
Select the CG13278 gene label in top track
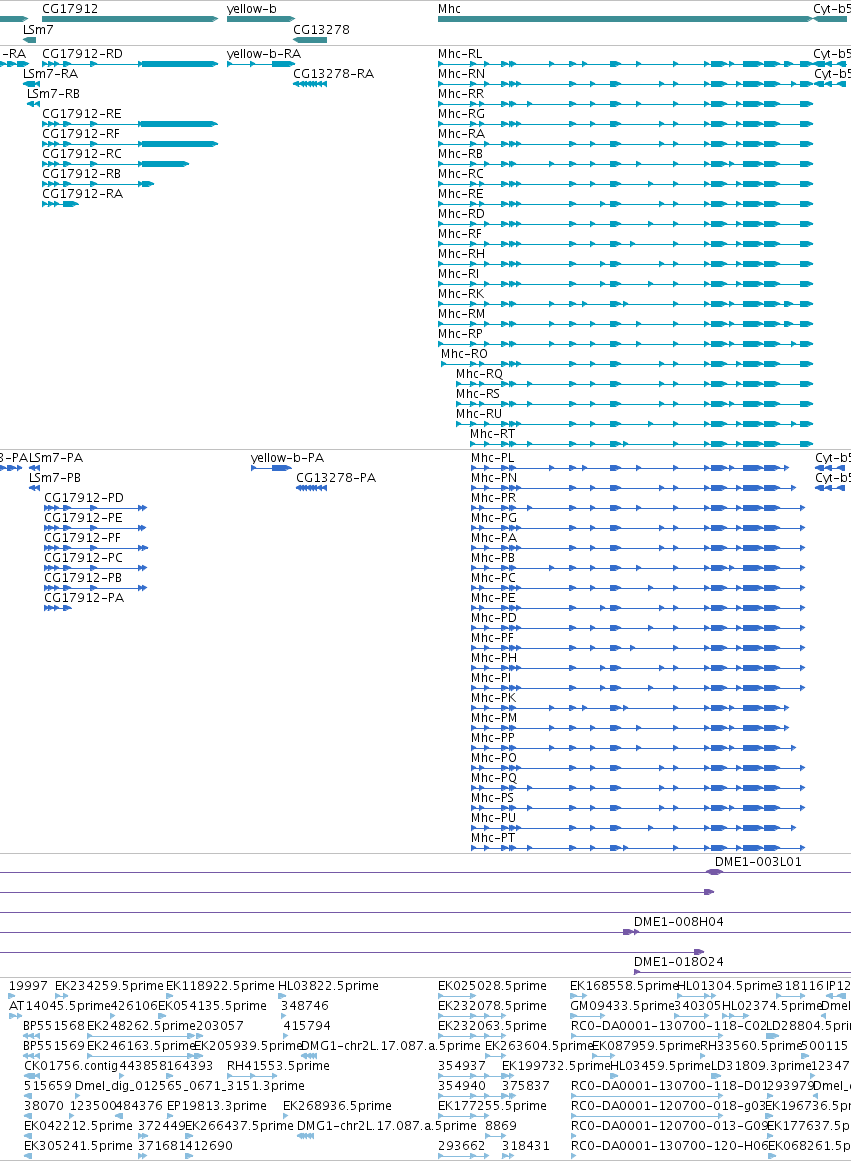coord(321,30)
